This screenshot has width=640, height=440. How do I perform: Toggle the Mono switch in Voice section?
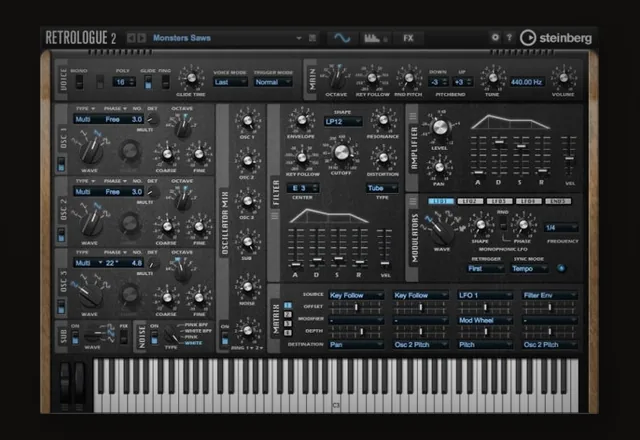click(80, 82)
